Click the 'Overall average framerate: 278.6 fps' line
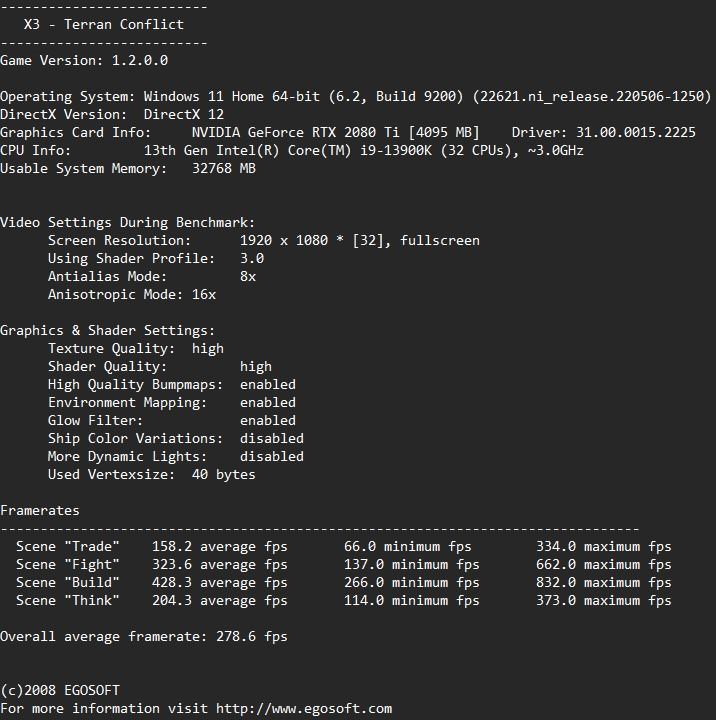 (144, 636)
